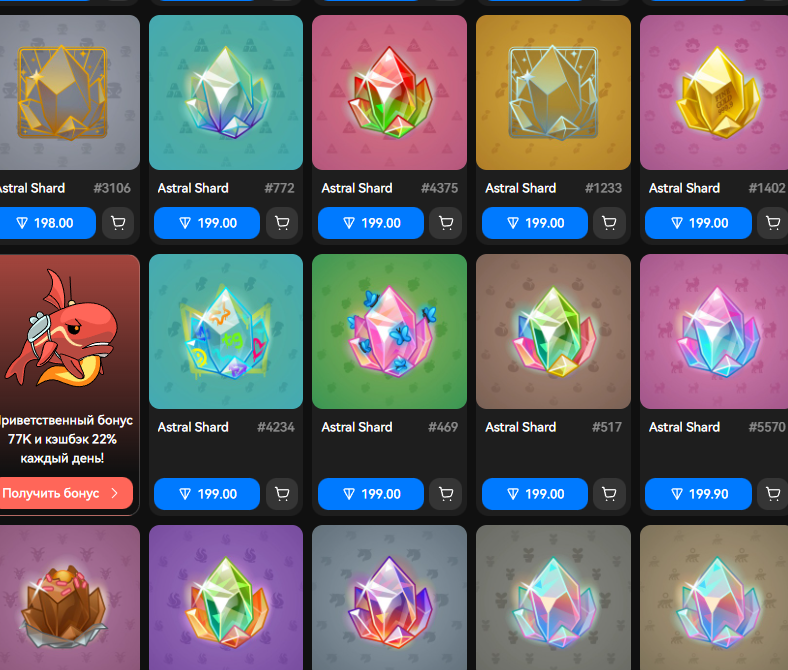This screenshot has height=670, width=788.
Task: Buy Astral Shard #3106 for 198.00
Action: (47, 223)
